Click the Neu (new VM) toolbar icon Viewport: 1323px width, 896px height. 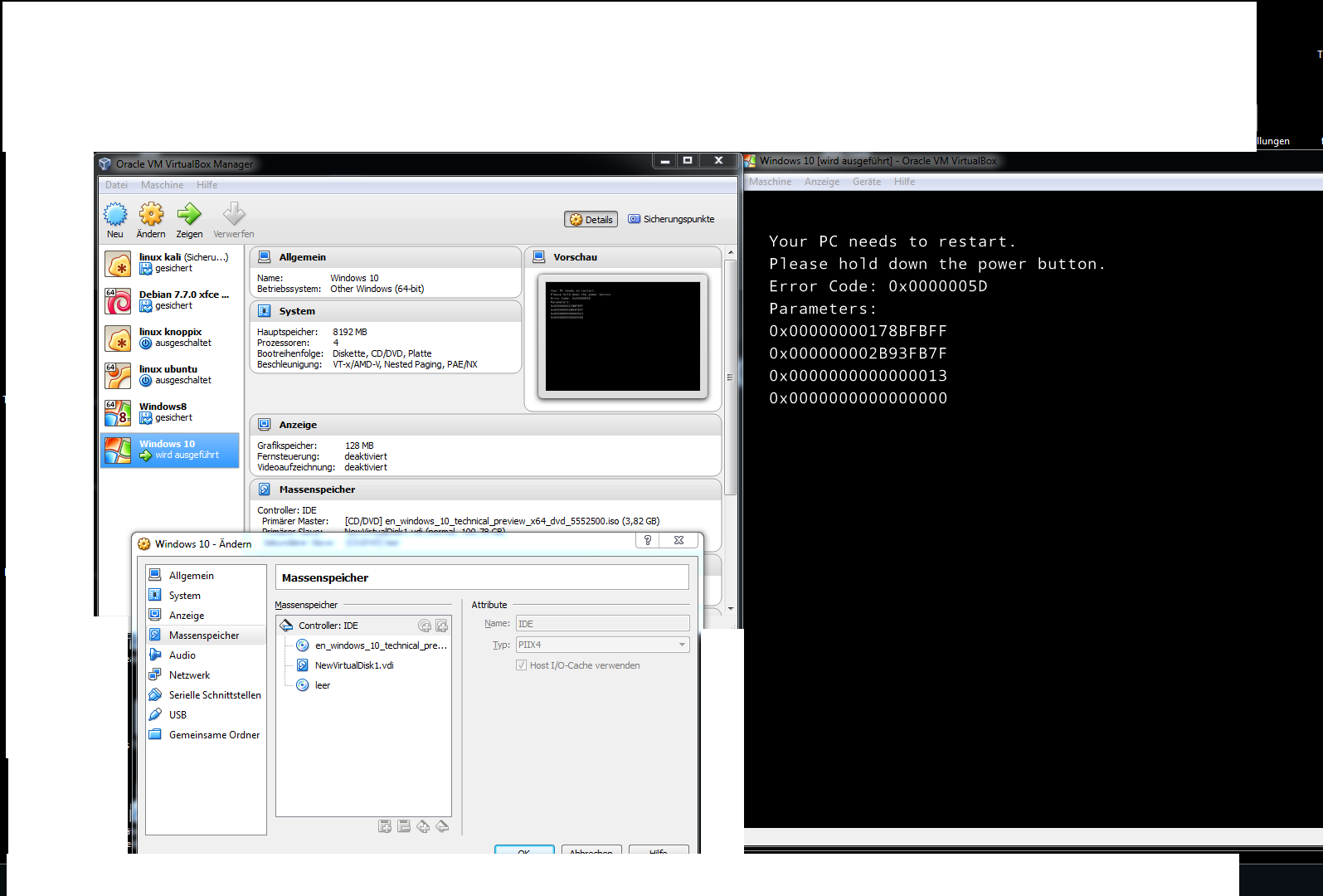pos(115,220)
